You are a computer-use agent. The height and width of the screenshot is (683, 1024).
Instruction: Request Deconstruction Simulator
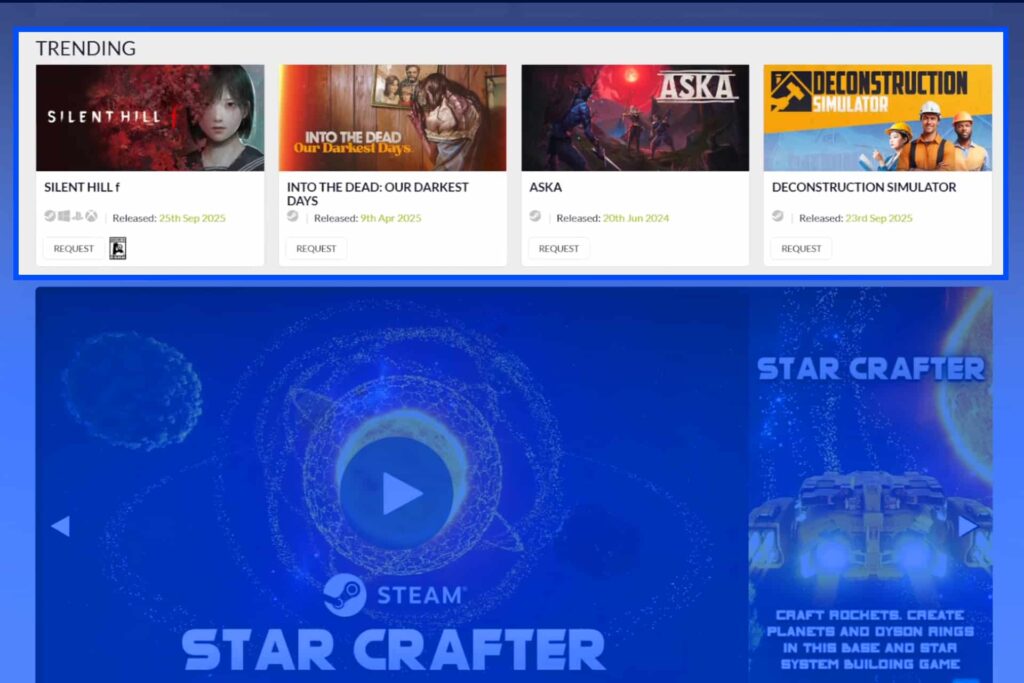click(x=801, y=249)
